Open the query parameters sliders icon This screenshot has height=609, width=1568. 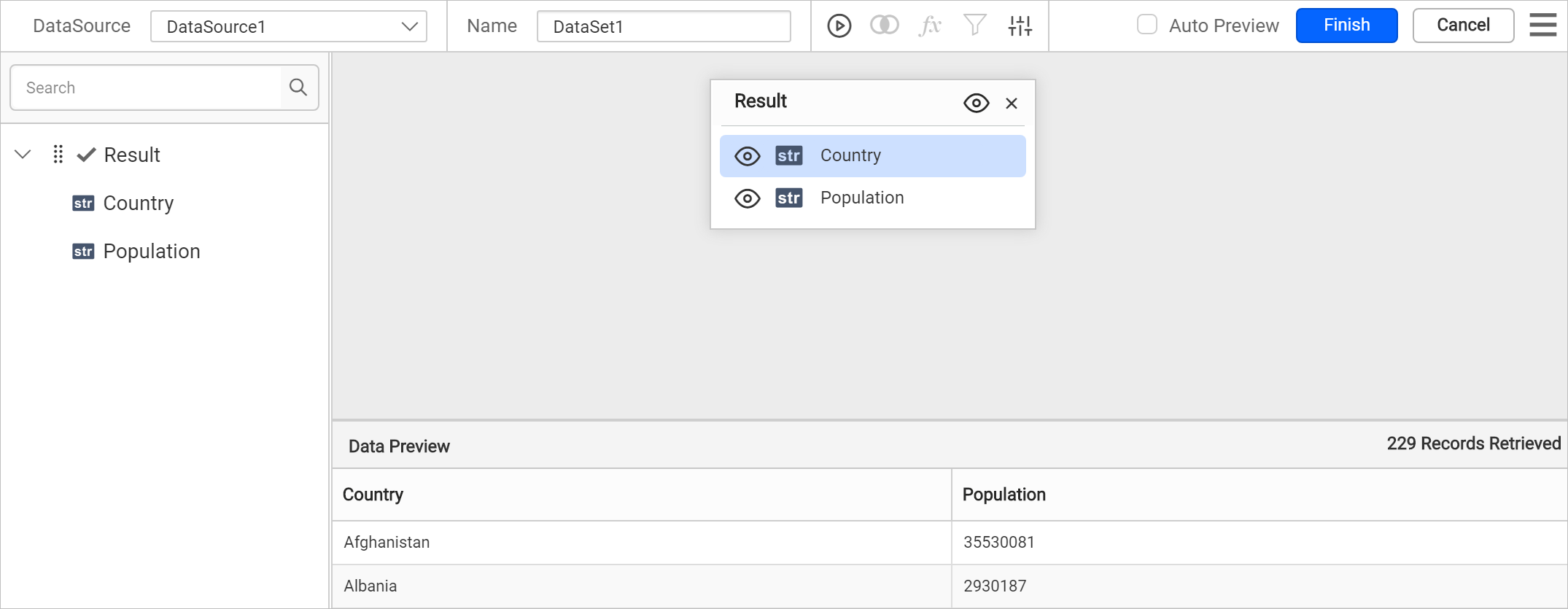(1020, 26)
